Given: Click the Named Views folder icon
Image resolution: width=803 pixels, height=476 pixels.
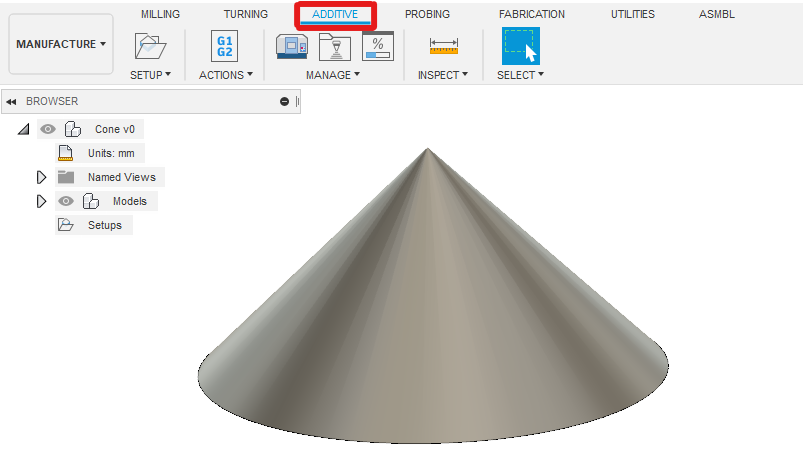Looking at the screenshot, I should point(66,177).
